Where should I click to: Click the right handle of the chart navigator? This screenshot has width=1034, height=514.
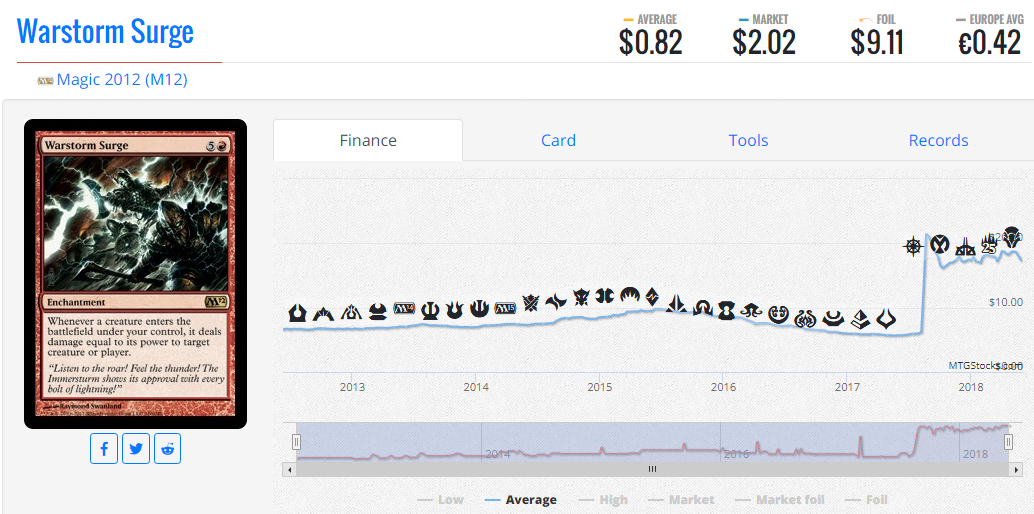point(1008,442)
